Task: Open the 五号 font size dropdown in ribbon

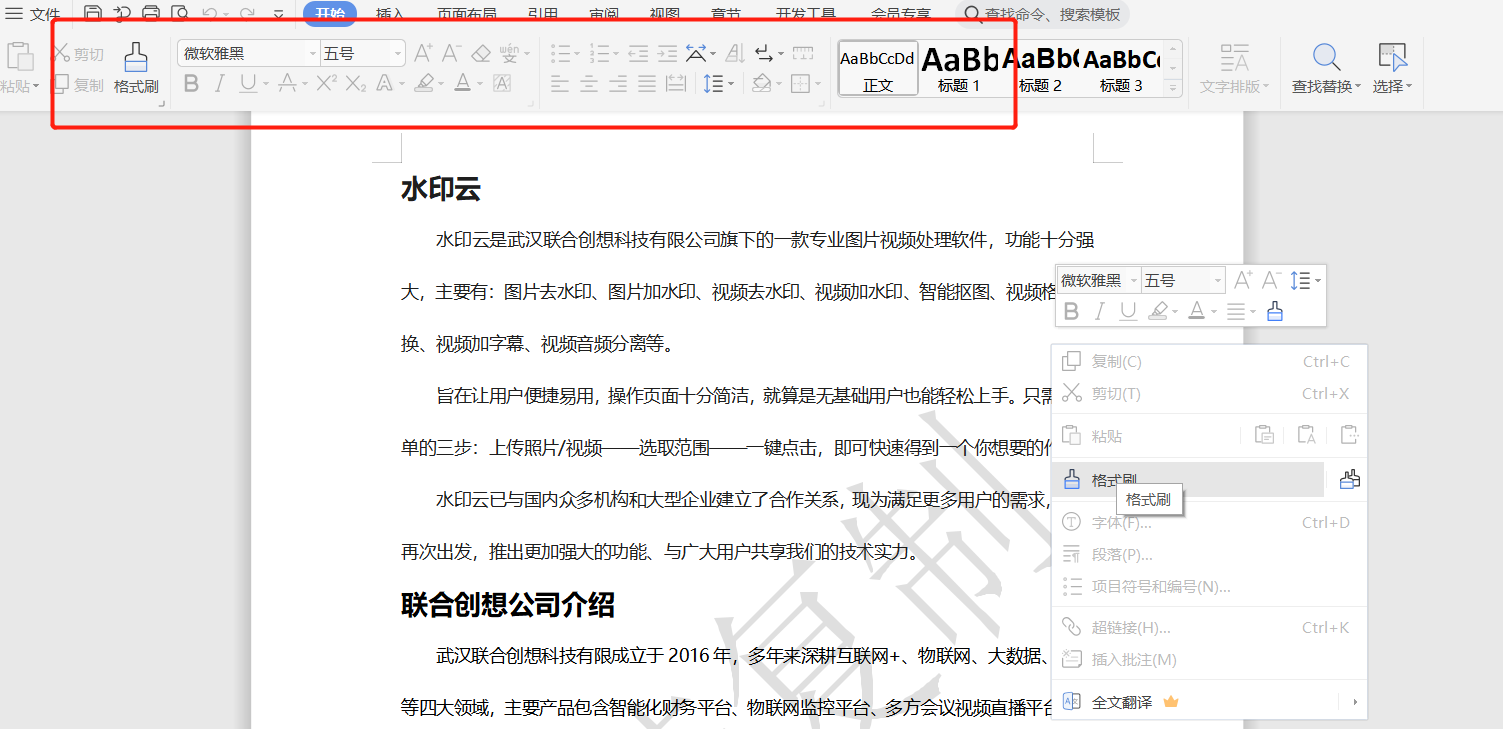Action: point(398,54)
